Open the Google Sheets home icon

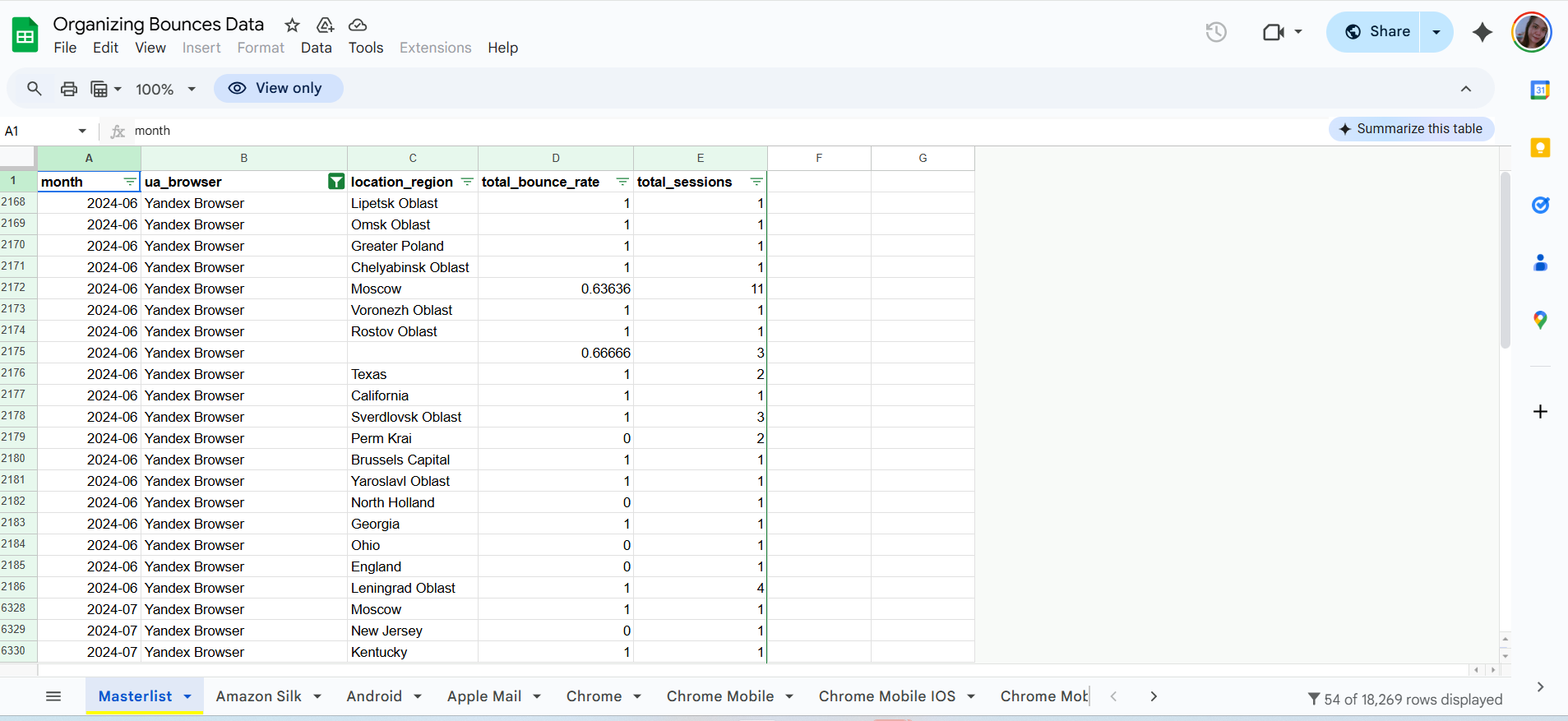pos(25,35)
